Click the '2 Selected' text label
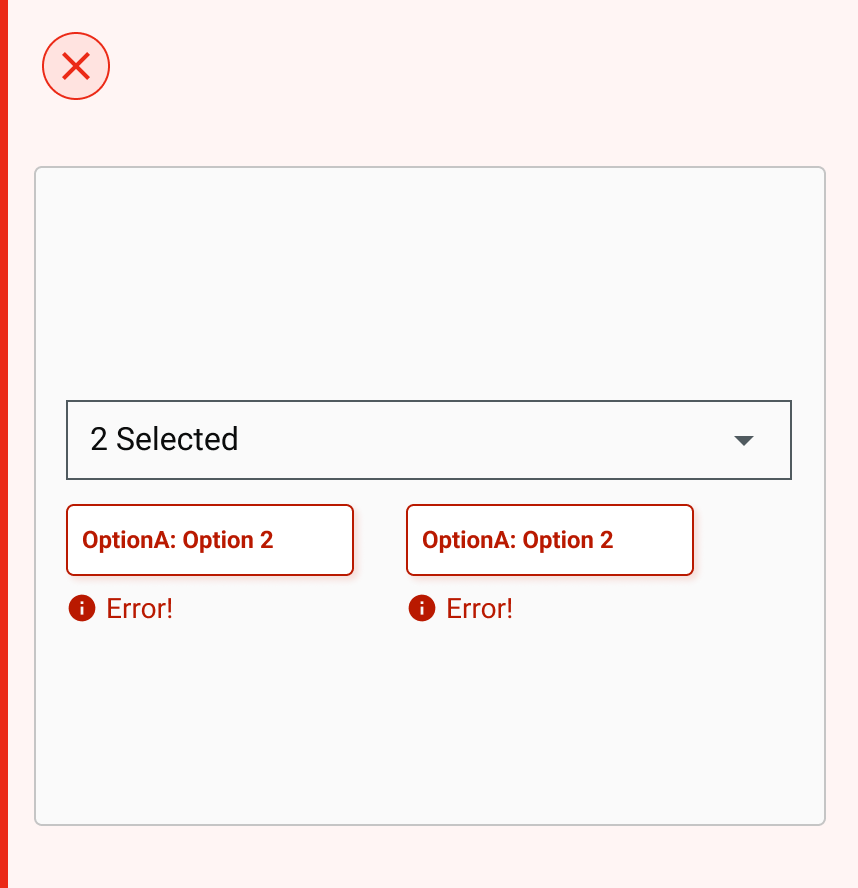This screenshot has height=888, width=858. pos(164,440)
